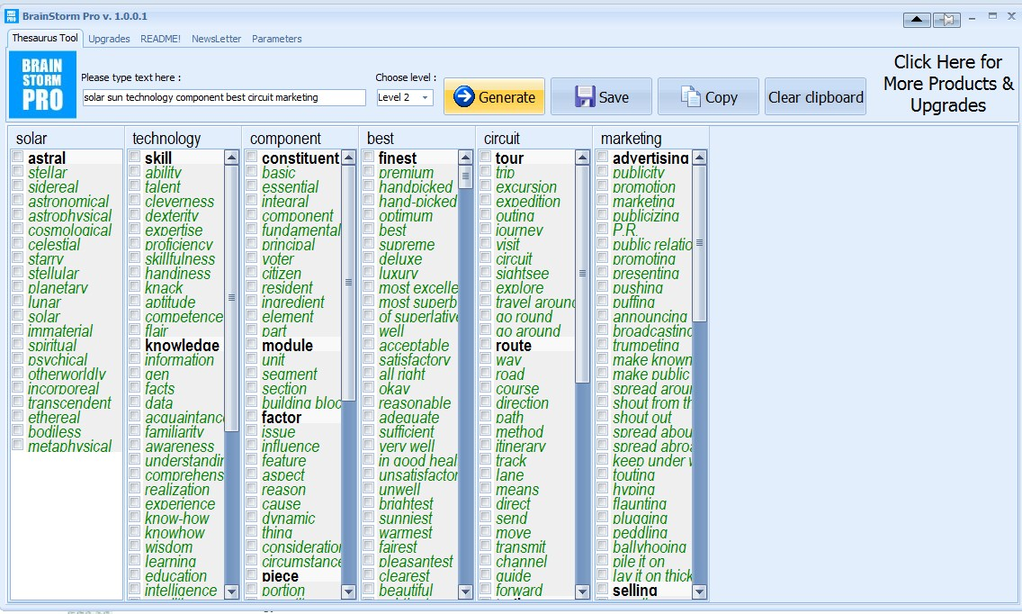Enable the tour checkbox under circuit
This screenshot has height=614, width=1022.
(x=485, y=156)
